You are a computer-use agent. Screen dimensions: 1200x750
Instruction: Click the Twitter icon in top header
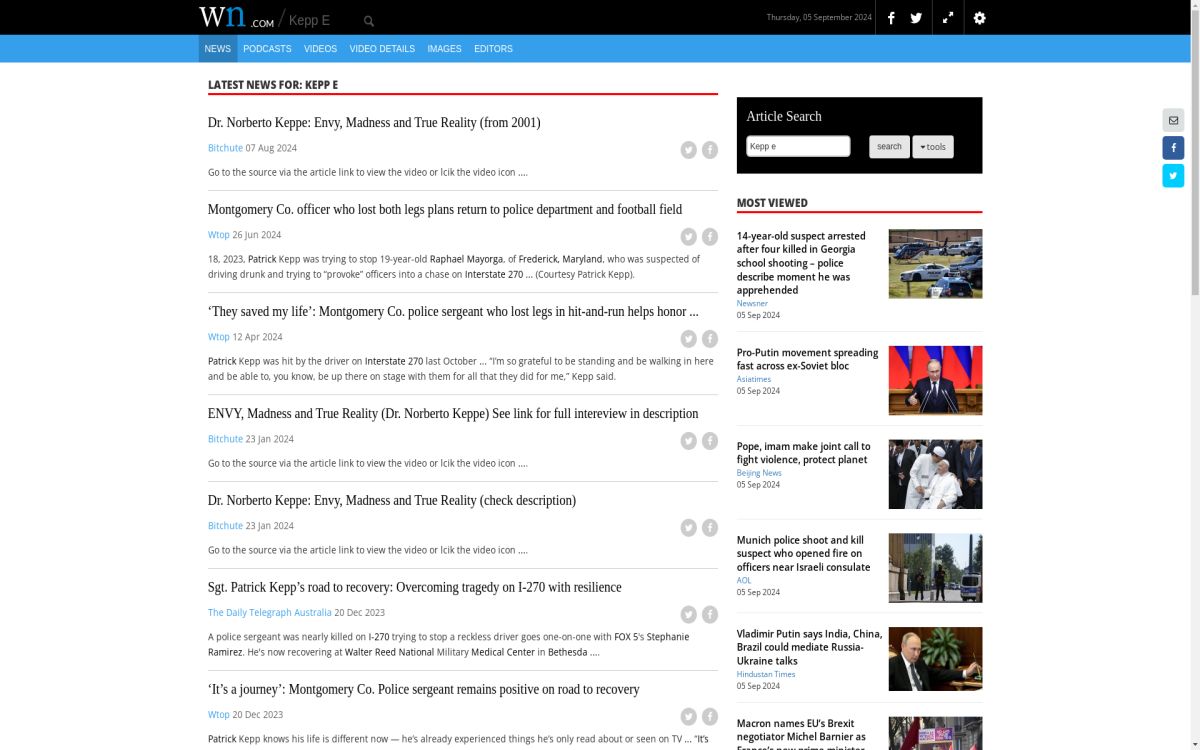(x=916, y=18)
